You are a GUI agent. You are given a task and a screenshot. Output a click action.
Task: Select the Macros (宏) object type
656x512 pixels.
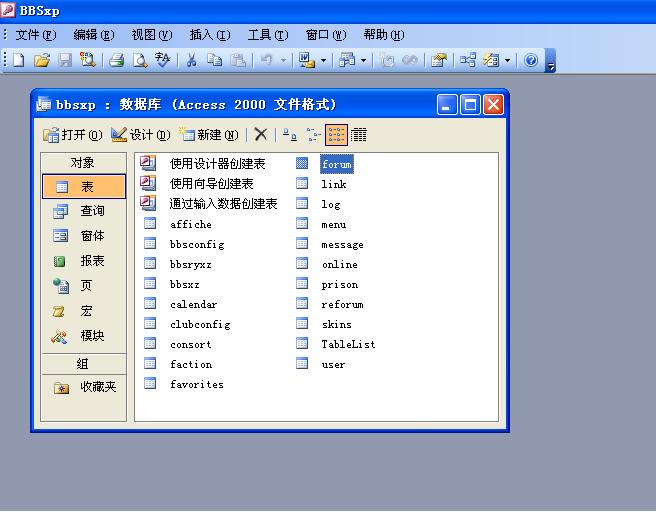click(x=84, y=311)
